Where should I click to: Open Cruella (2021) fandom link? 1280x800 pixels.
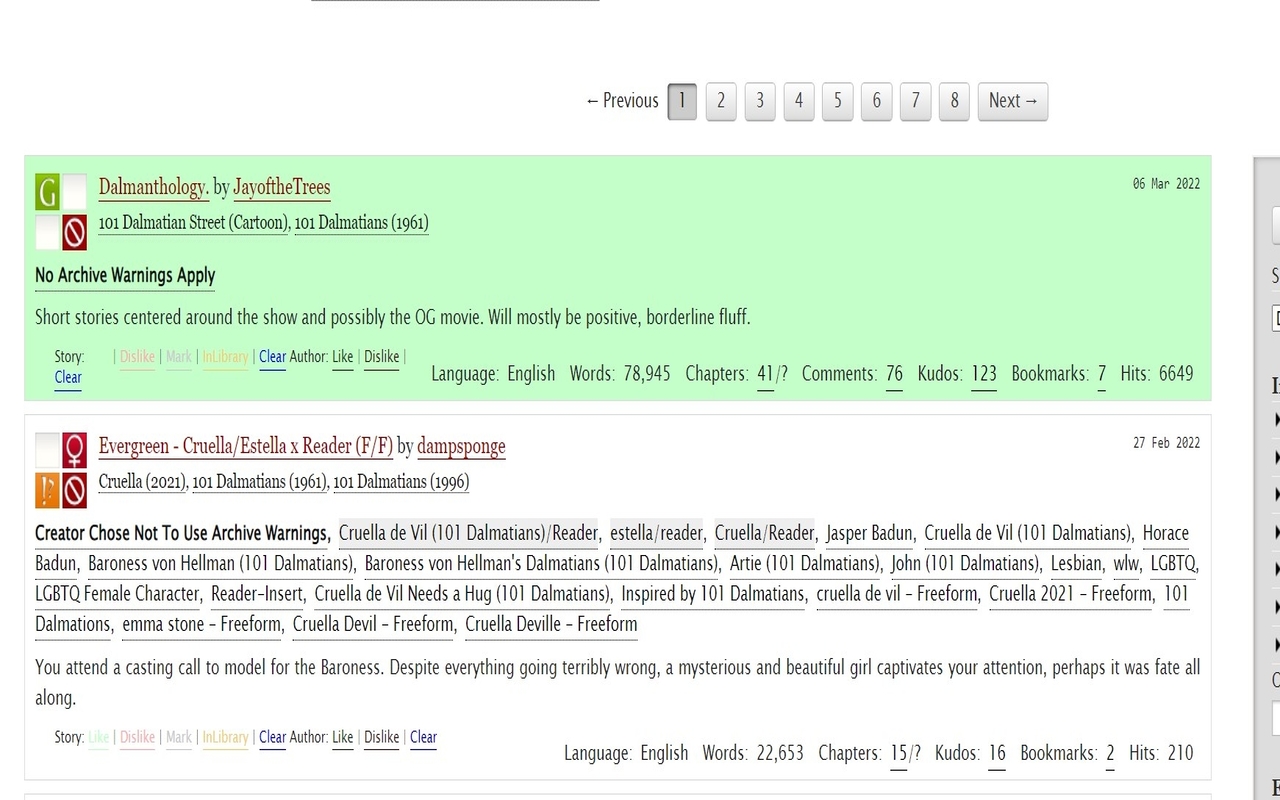tap(143, 482)
